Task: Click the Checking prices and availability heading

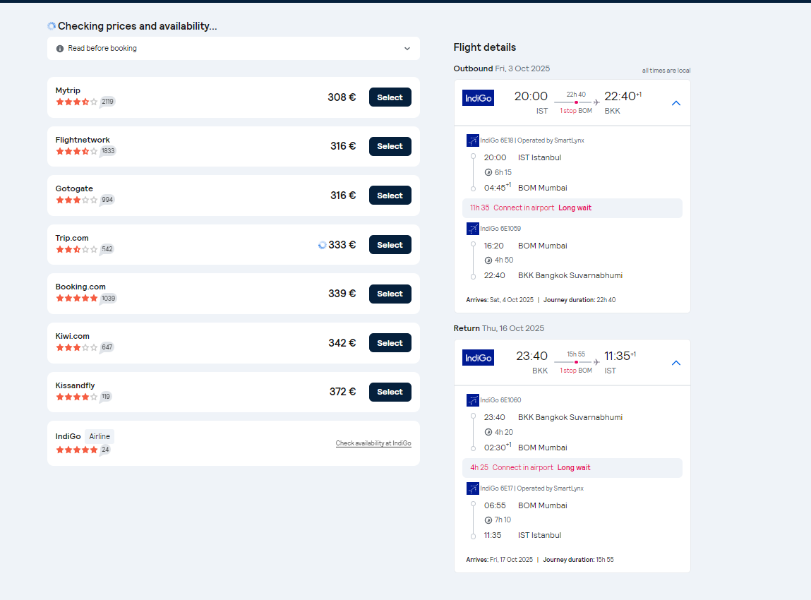Action: point(137,26)
